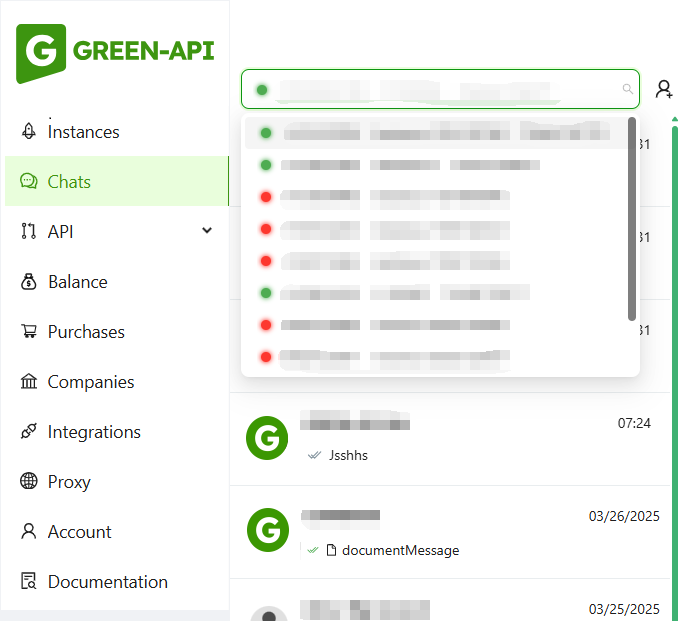
Task: Open the Documentation menu item
Action: 107,582
